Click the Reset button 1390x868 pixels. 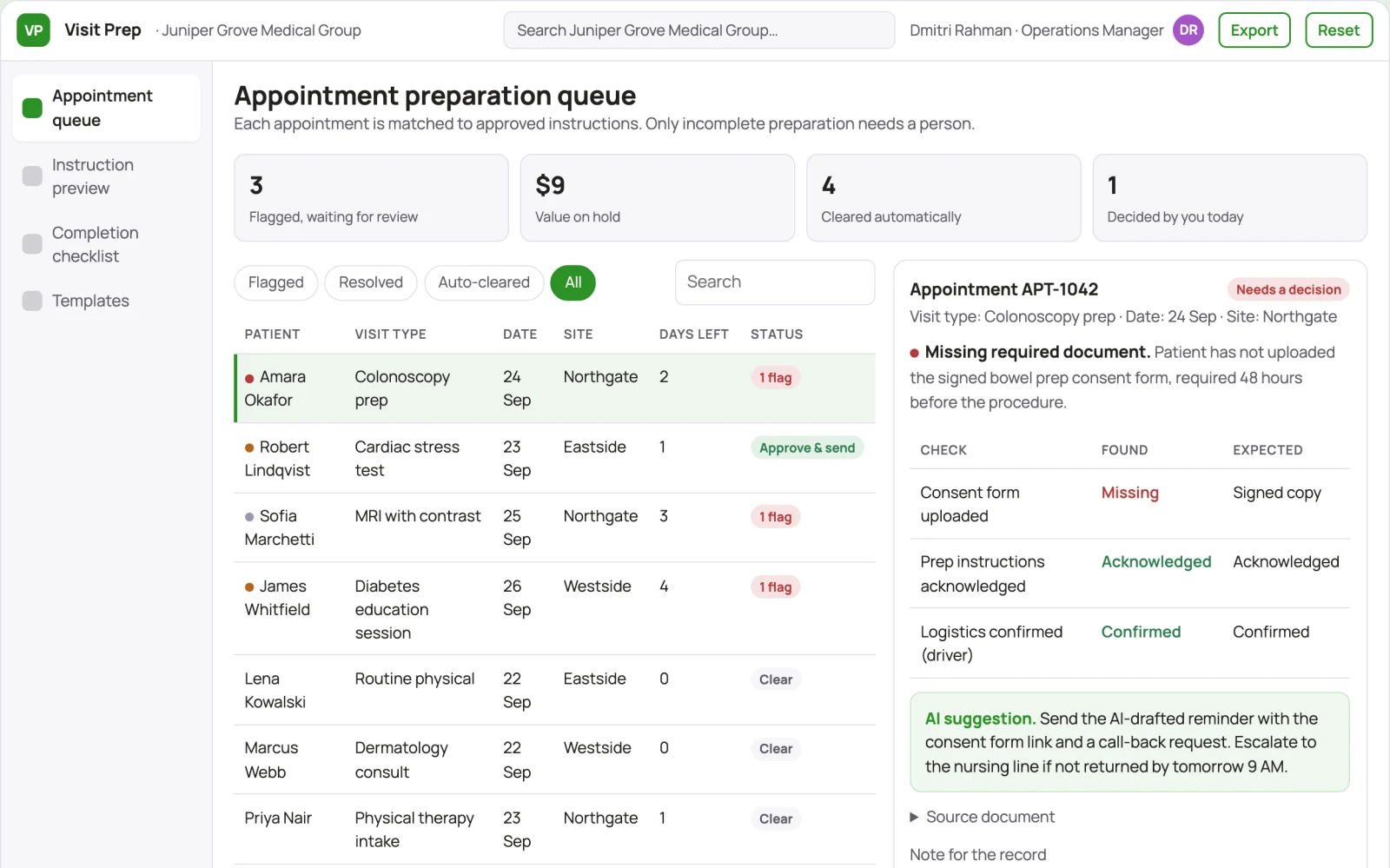tap(1338, 30)
